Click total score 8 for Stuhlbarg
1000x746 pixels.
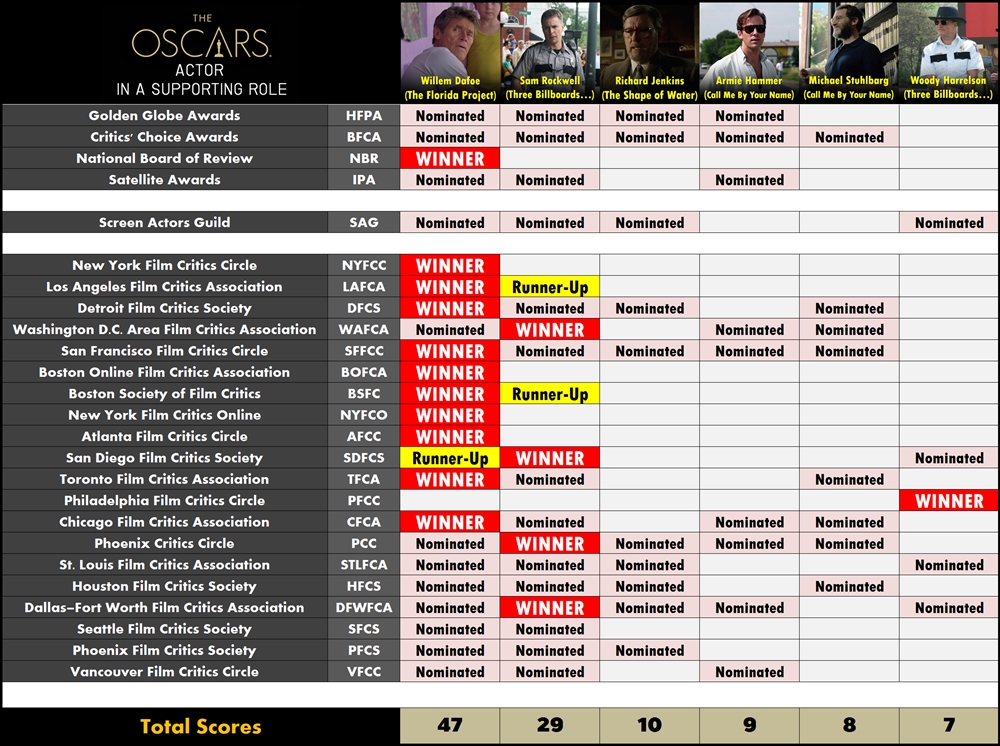(x=849, y=726)
